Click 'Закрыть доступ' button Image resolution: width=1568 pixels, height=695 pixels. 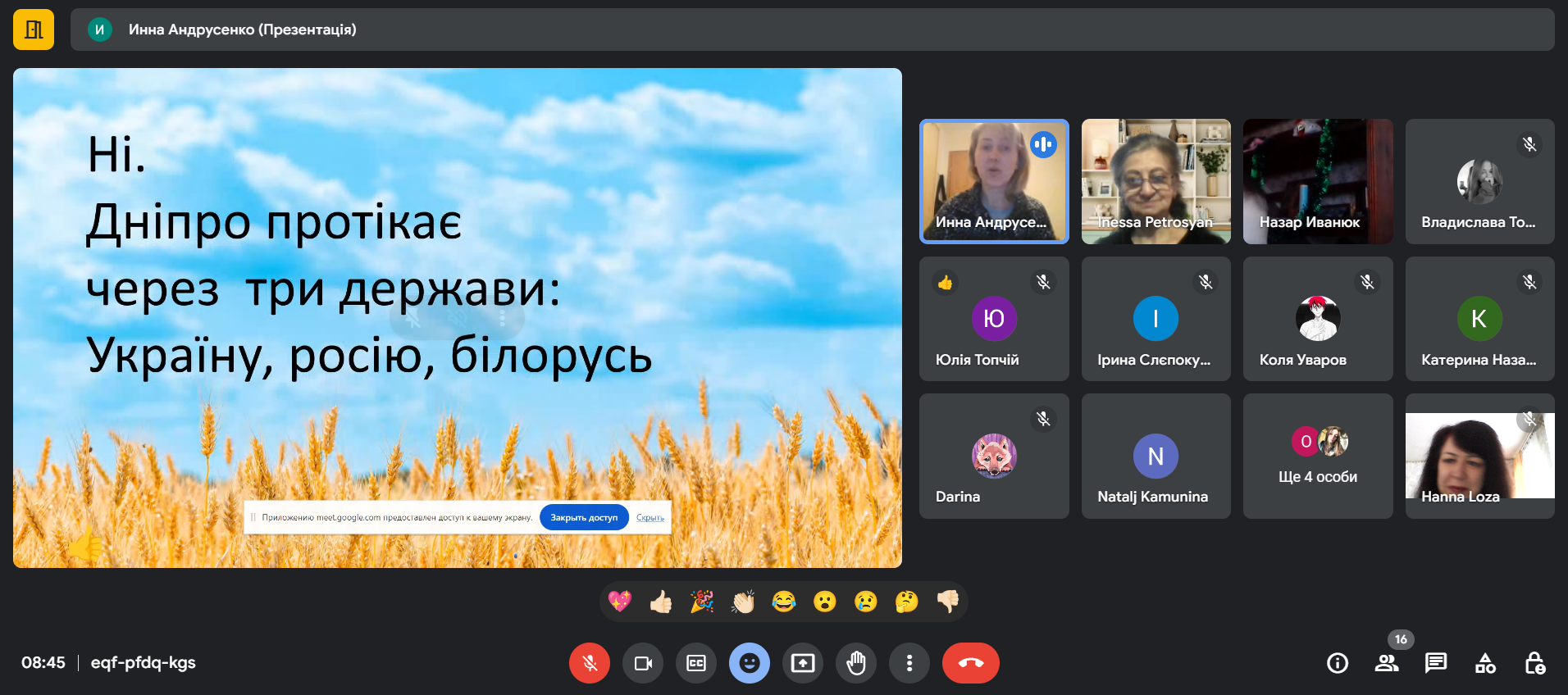click(584, 518)
